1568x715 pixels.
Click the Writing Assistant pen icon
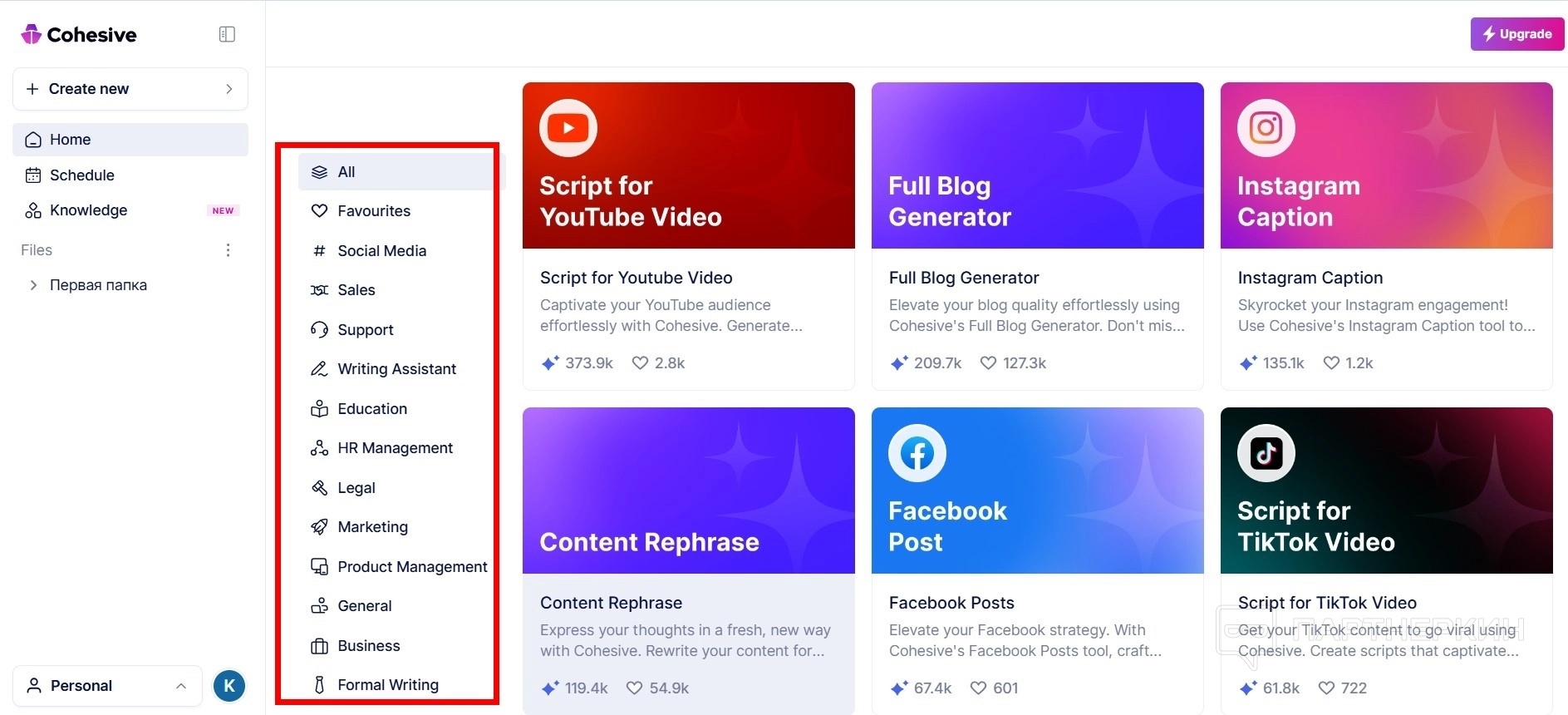(319, 369)
